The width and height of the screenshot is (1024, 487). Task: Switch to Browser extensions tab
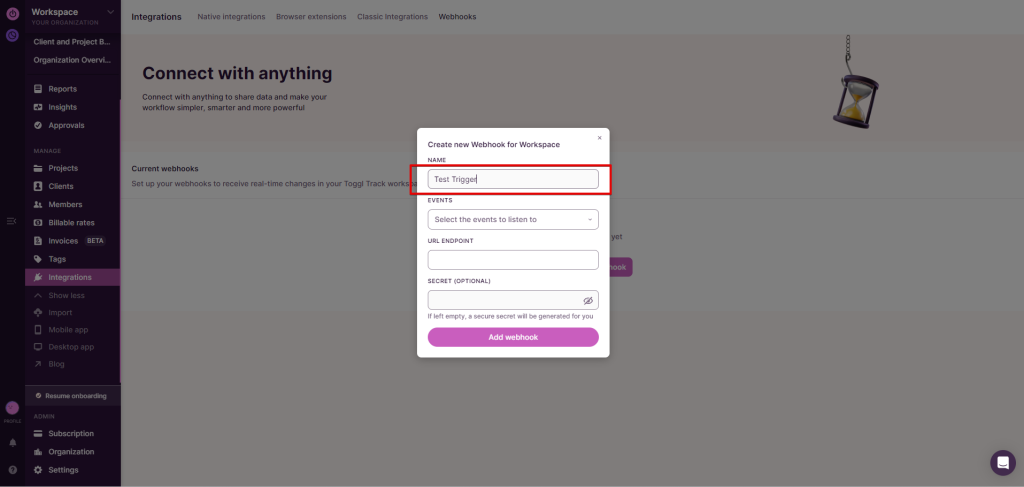(x=312, y=17)
